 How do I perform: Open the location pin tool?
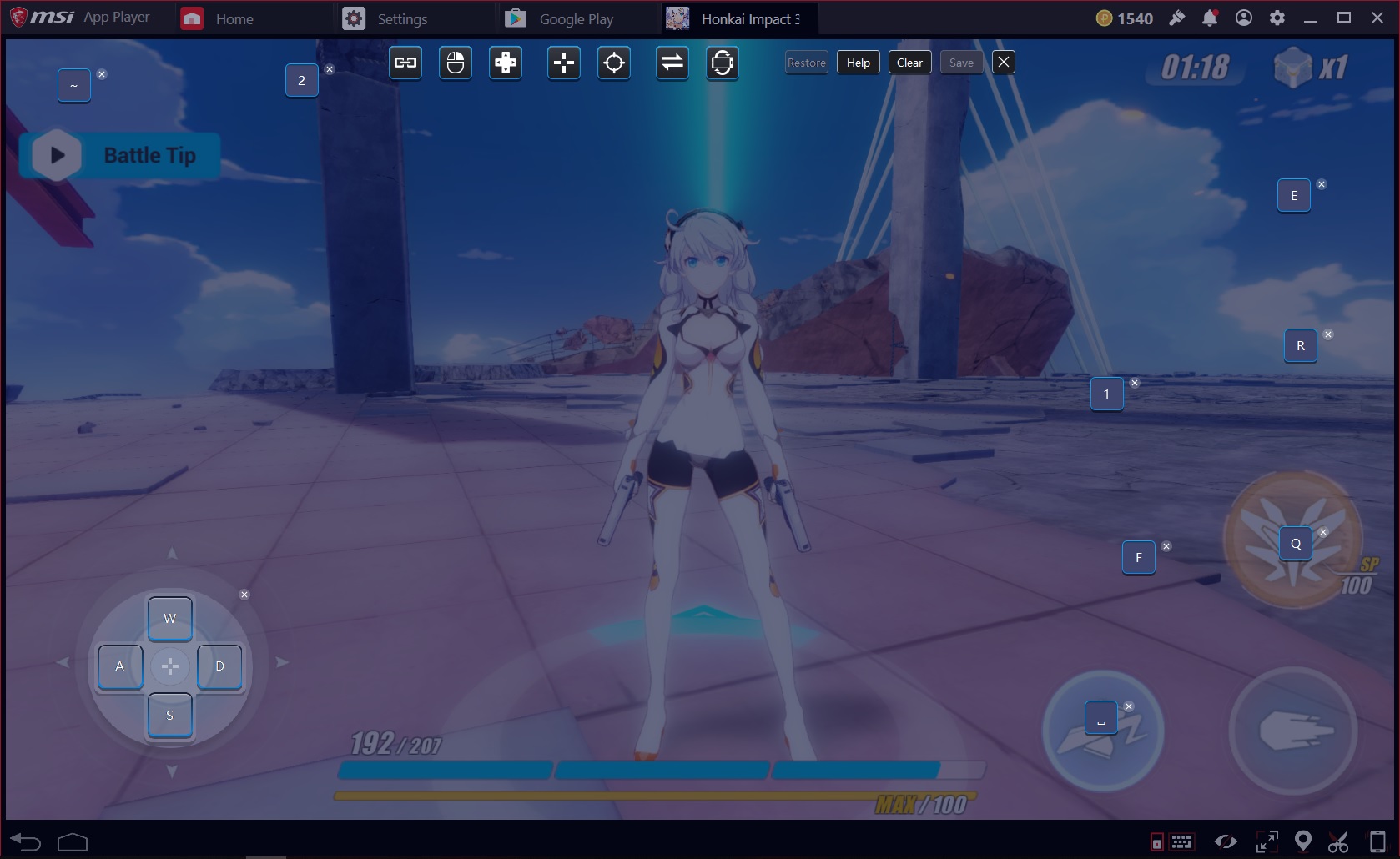click(x=1303, y=842)
